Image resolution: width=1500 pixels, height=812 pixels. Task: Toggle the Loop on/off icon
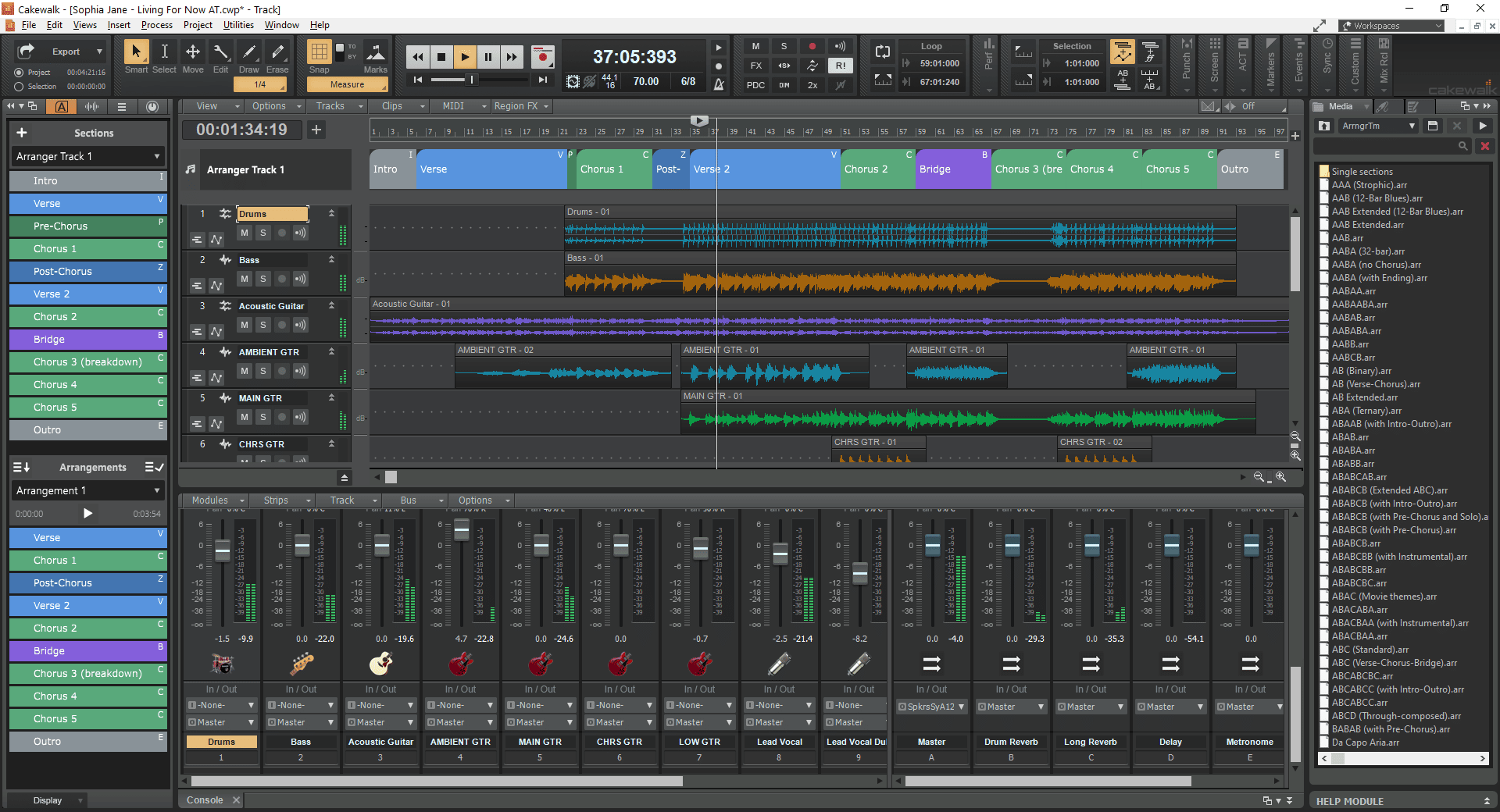click(883, 52)
